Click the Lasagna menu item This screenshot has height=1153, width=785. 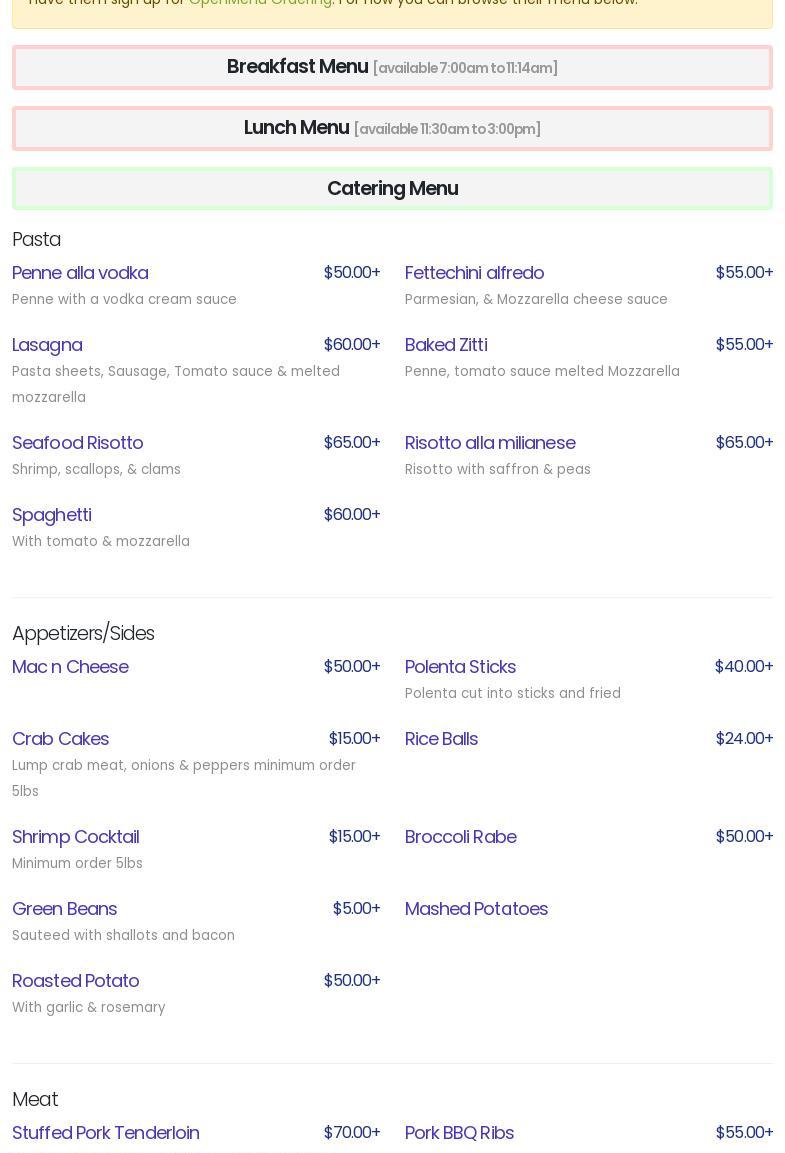pos(47,345)
